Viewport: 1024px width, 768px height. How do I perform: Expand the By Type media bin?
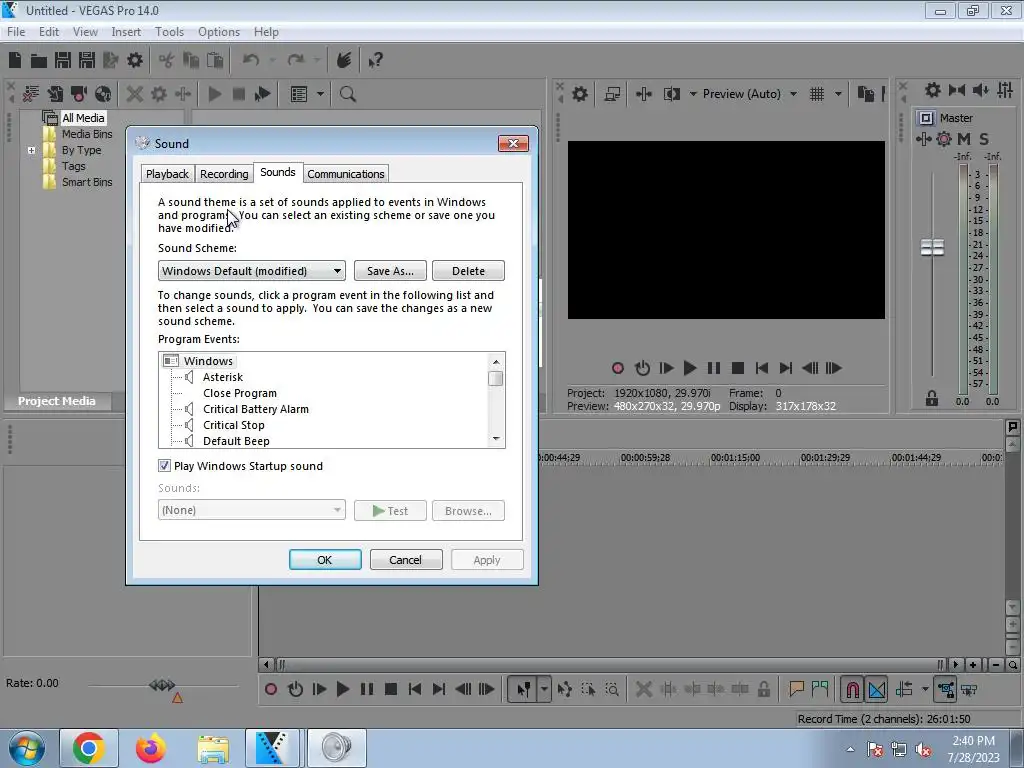point(31,150)
